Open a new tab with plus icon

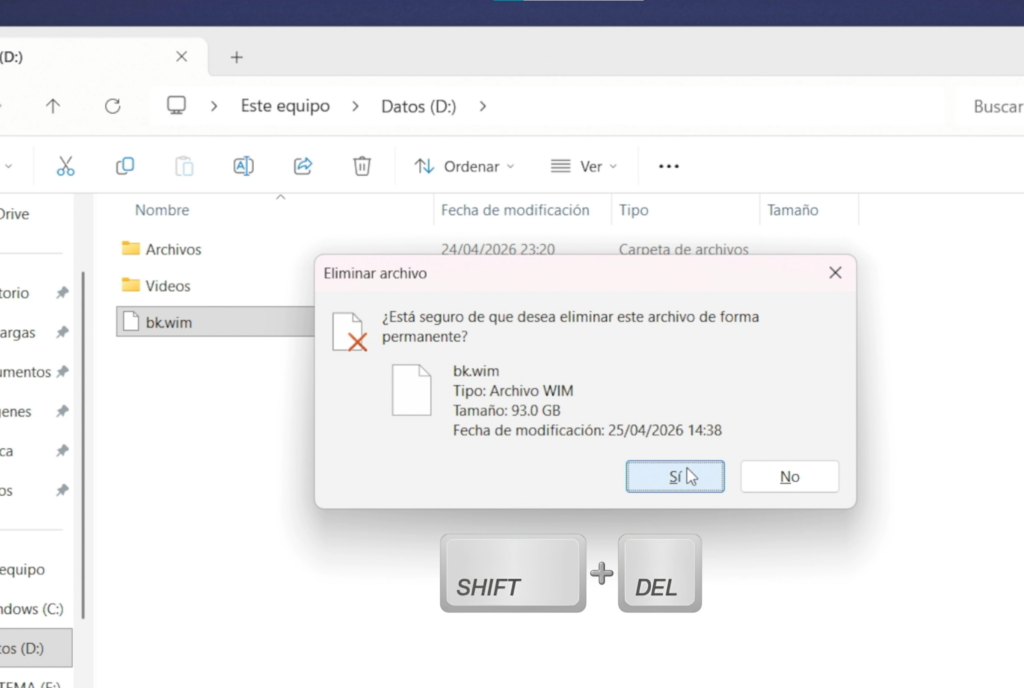coord(237,57)
